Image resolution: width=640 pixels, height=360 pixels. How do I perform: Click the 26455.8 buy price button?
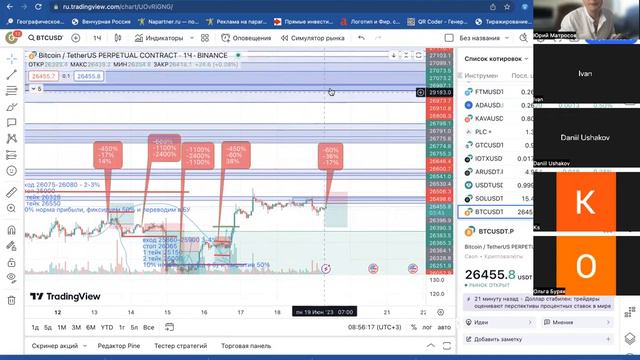[89, 76]
